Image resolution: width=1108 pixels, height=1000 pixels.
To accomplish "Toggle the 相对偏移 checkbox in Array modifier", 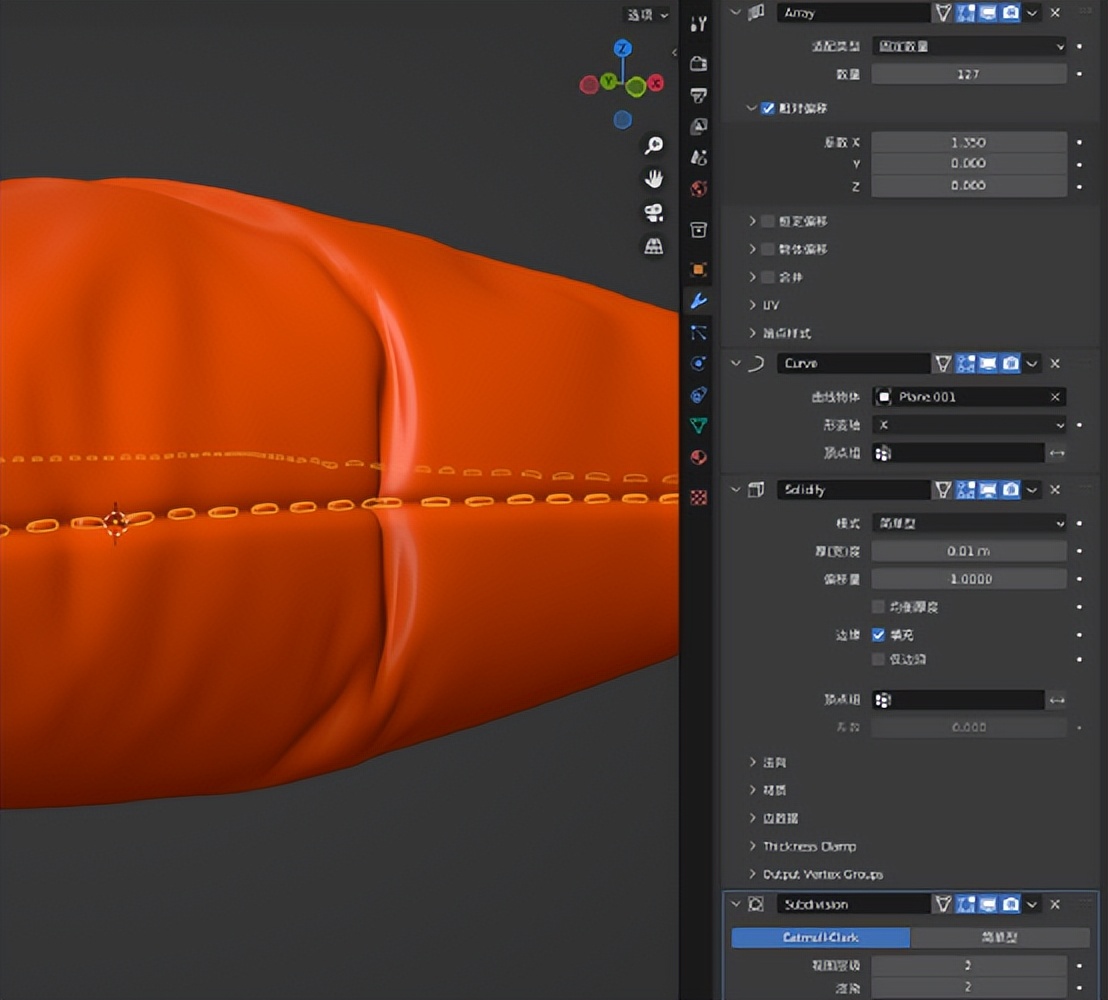I will pos(768,108).
